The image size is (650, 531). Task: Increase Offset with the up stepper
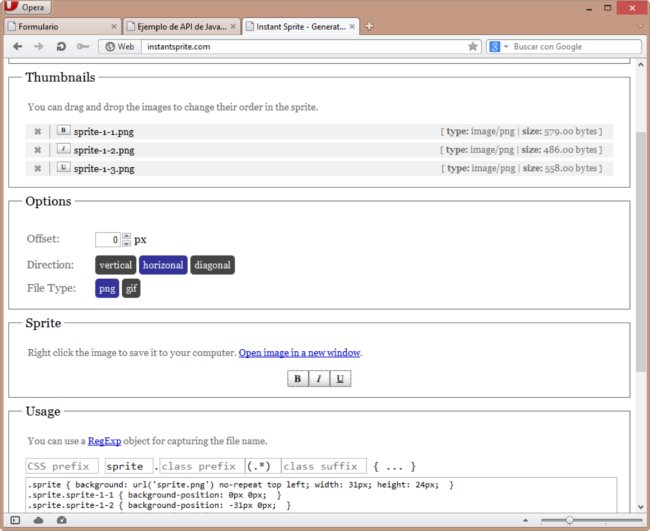pos(126,236)
